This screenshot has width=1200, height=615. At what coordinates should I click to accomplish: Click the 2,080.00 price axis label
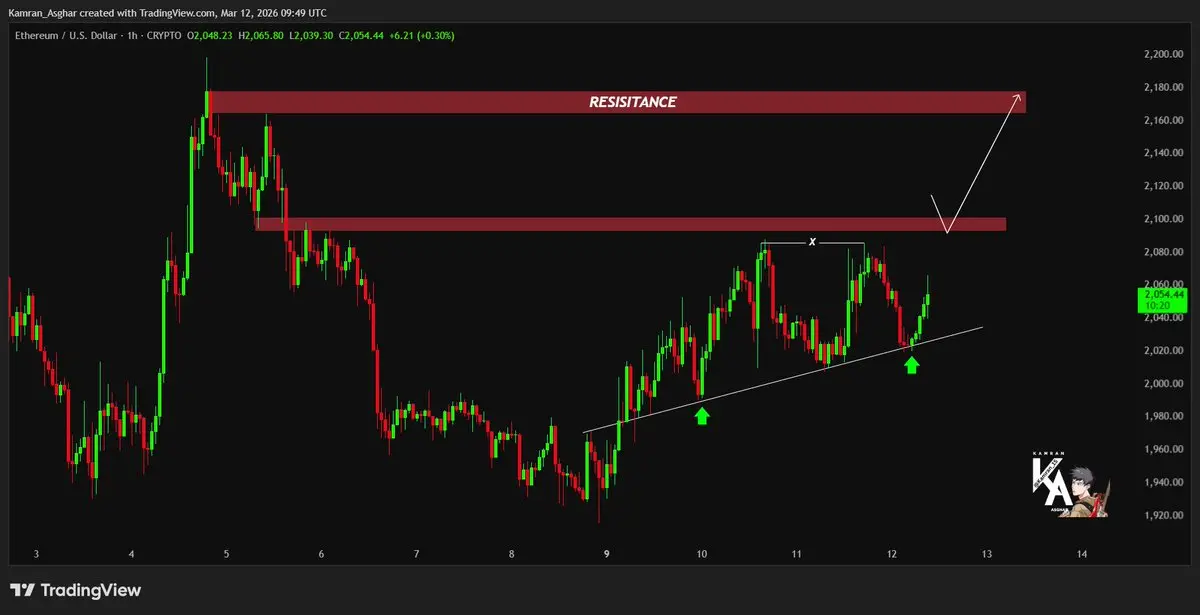(1166, 252)
